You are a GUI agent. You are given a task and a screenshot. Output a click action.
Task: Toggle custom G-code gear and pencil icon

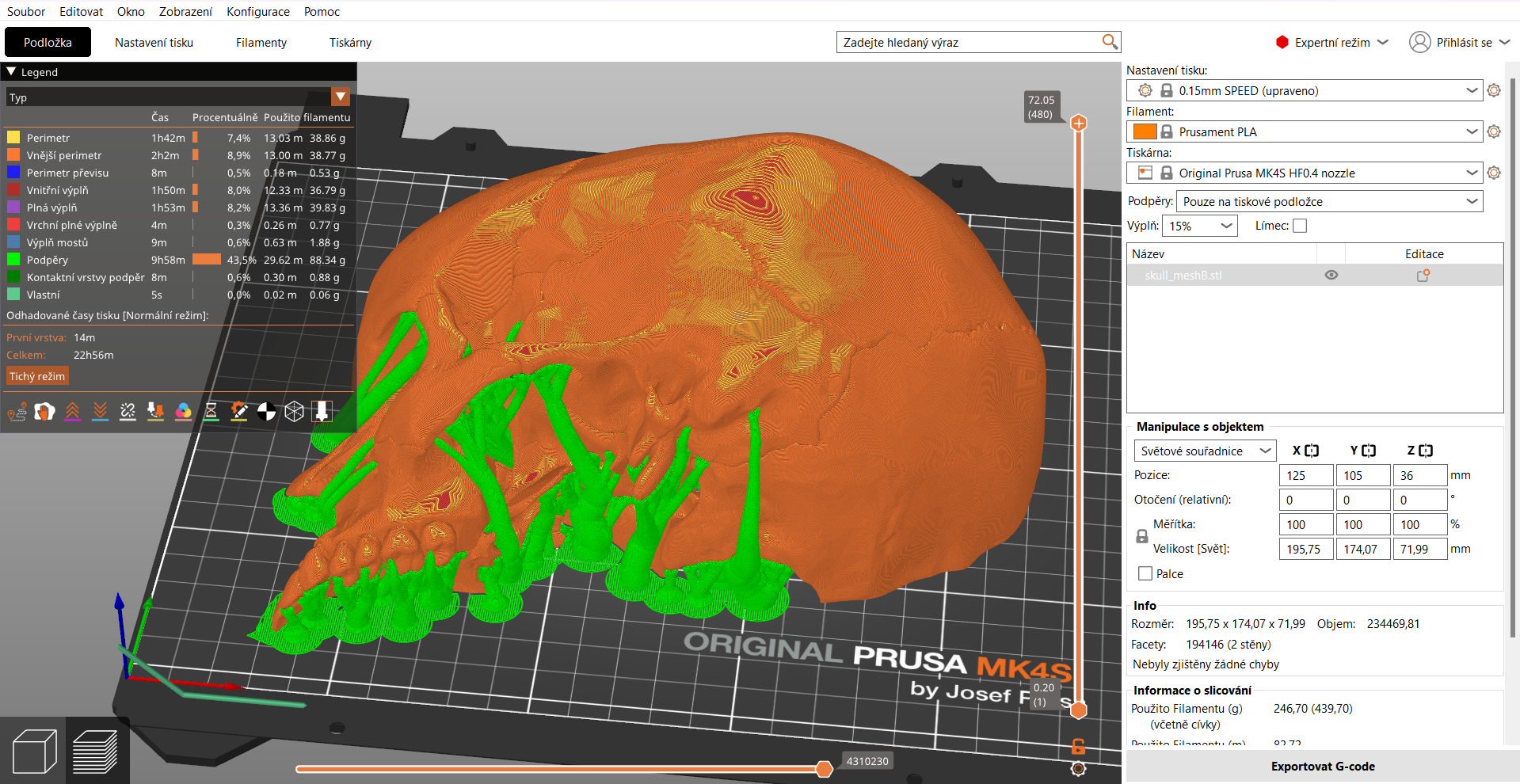click(x=238, y=412)
